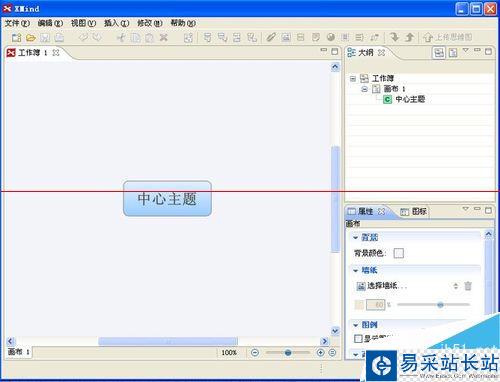
Task: Open a file with the folder icon
Action: 31,37
